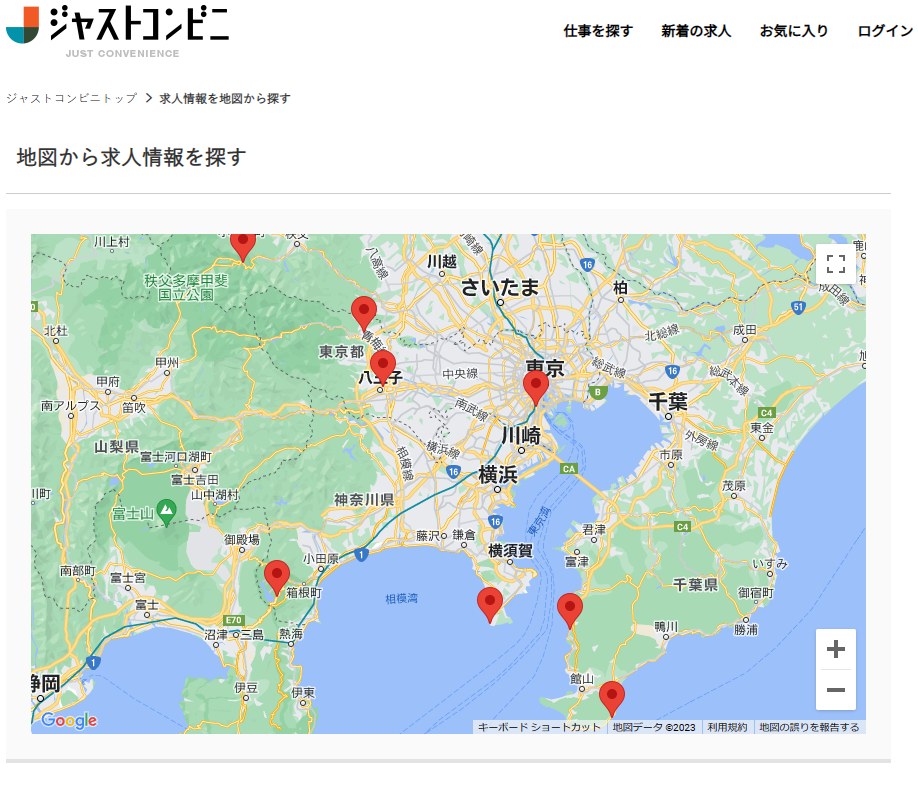
Task: Open お気に入り menu item
Action: [x=794, y=31]
